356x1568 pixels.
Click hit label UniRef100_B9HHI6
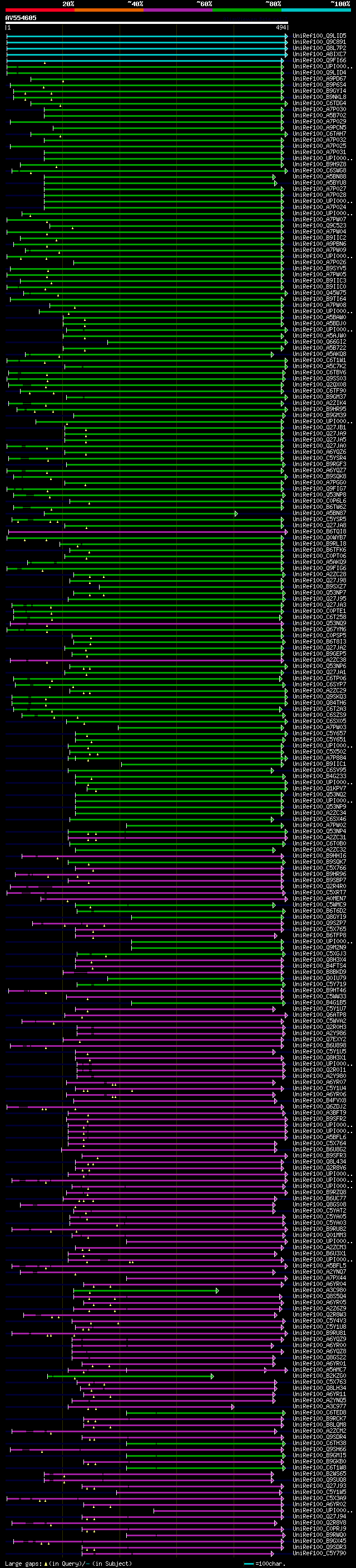point(319,856)
